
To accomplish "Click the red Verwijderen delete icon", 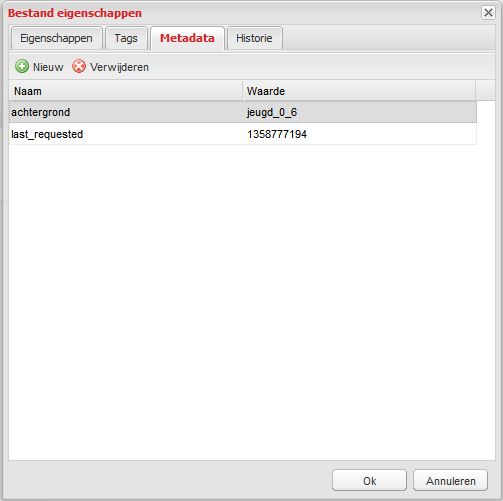I will click(79, 66).
